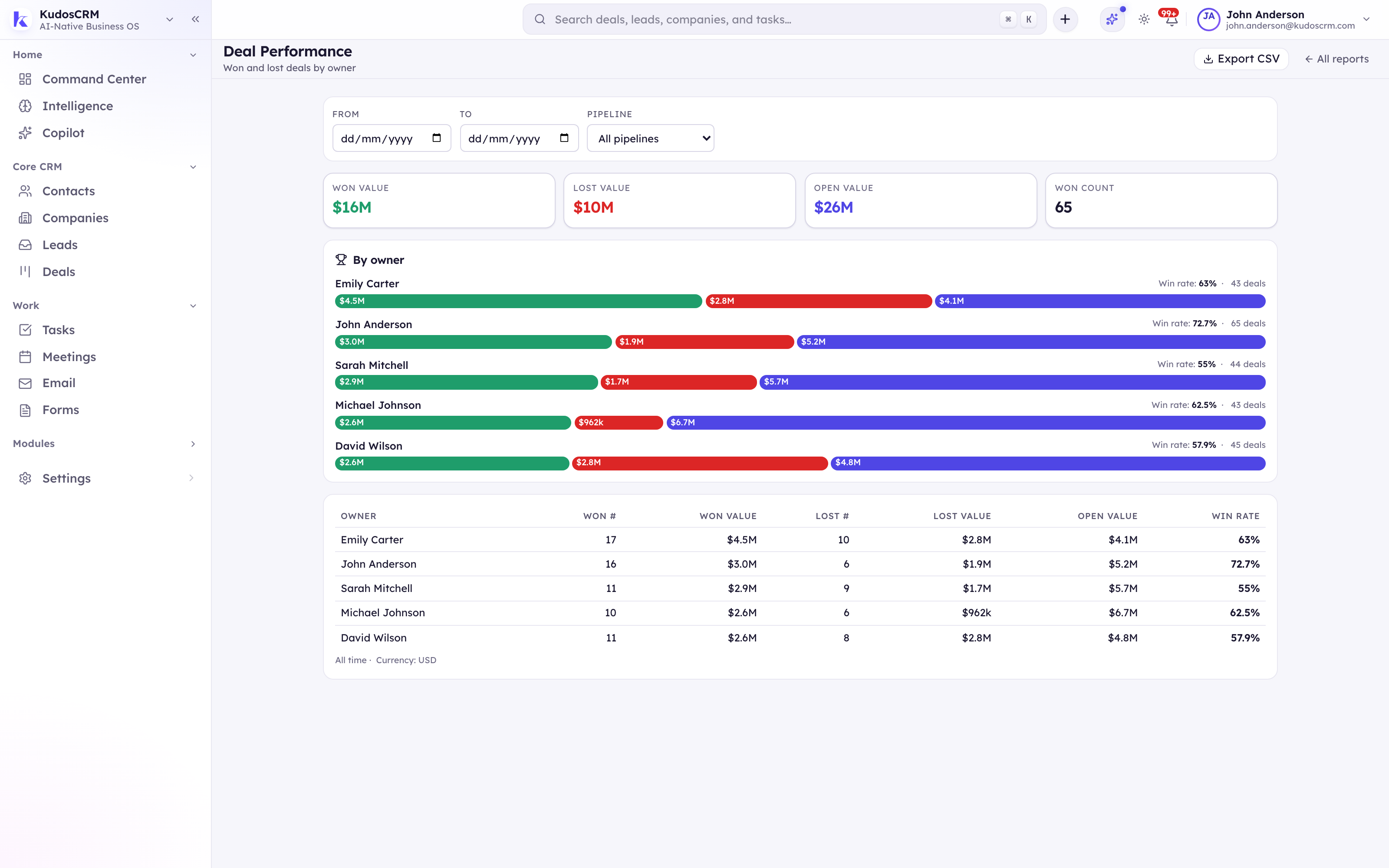
Task: Open the John Anderson account menu chevron
Action: (1366, 20)
